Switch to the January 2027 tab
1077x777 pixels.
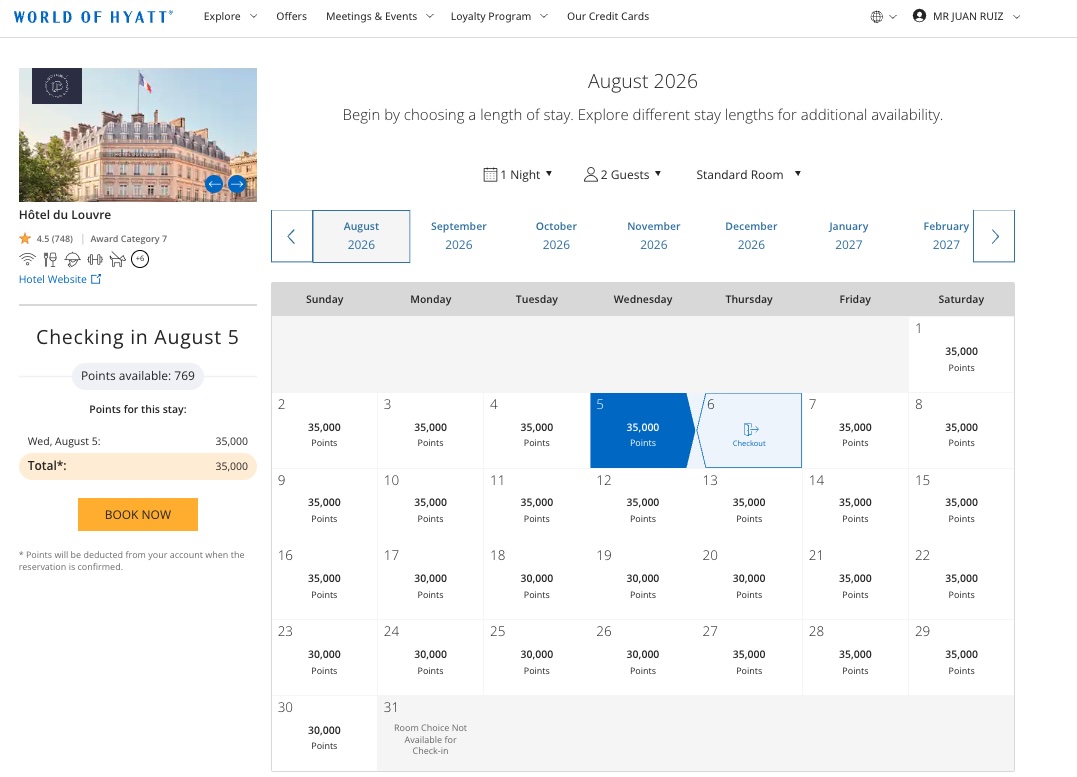point(849,236)
